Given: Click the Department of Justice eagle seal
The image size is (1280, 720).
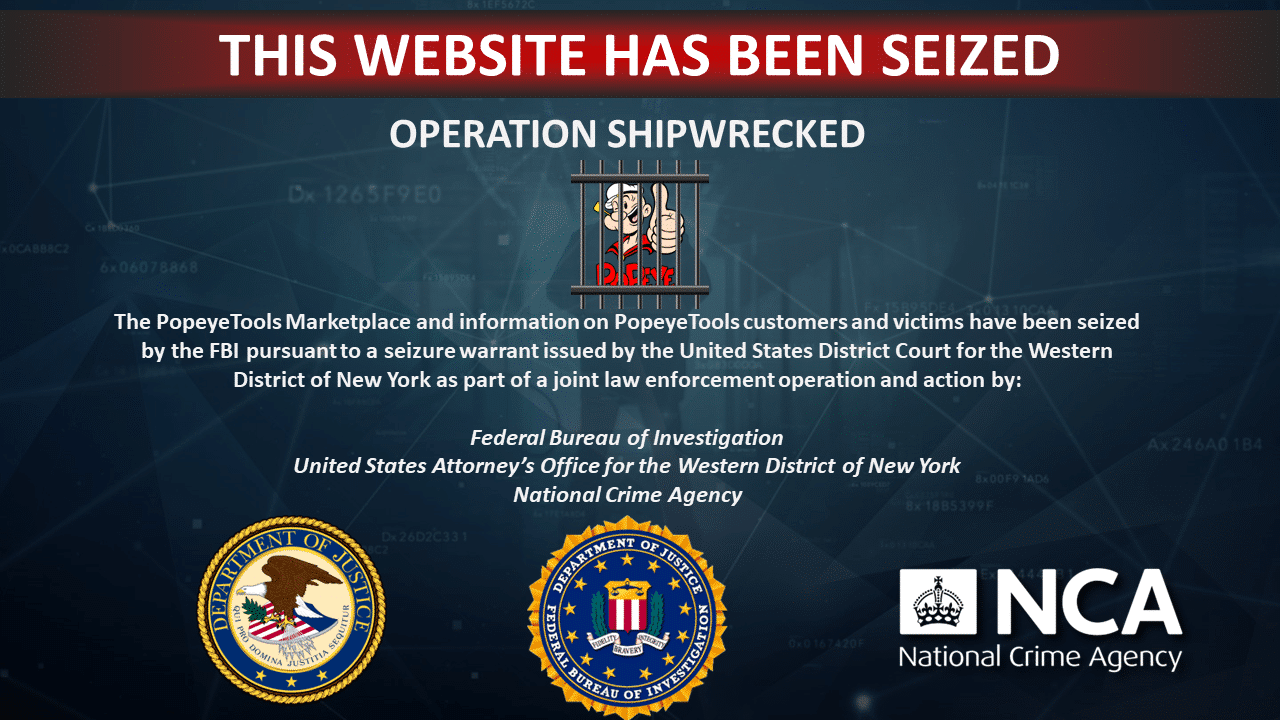Looking at the screenshot, I should 291,610.
